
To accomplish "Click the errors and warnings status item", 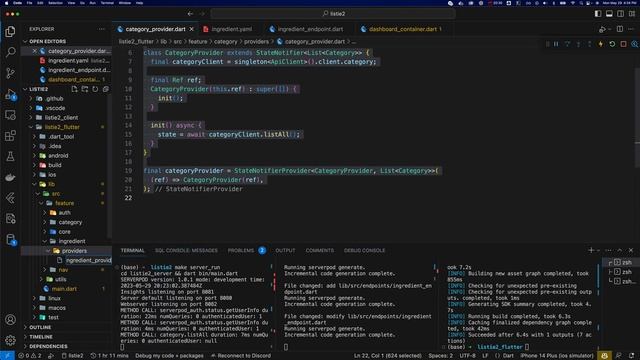I will click(x=30, y=356).
